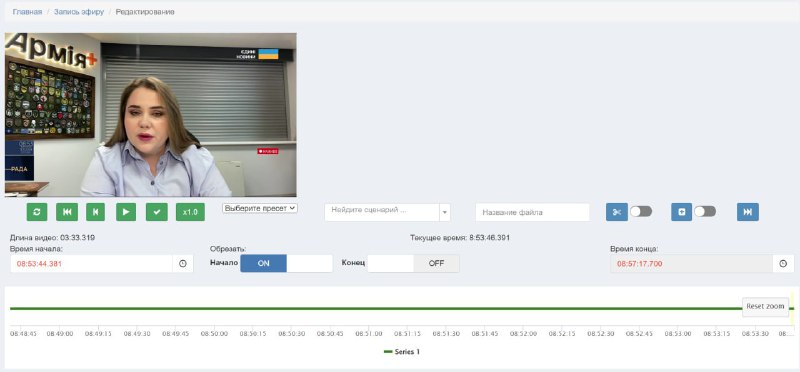Click the blue save icon button
The height and width of the screenshot is (372, 800).
tap(682, 212)
